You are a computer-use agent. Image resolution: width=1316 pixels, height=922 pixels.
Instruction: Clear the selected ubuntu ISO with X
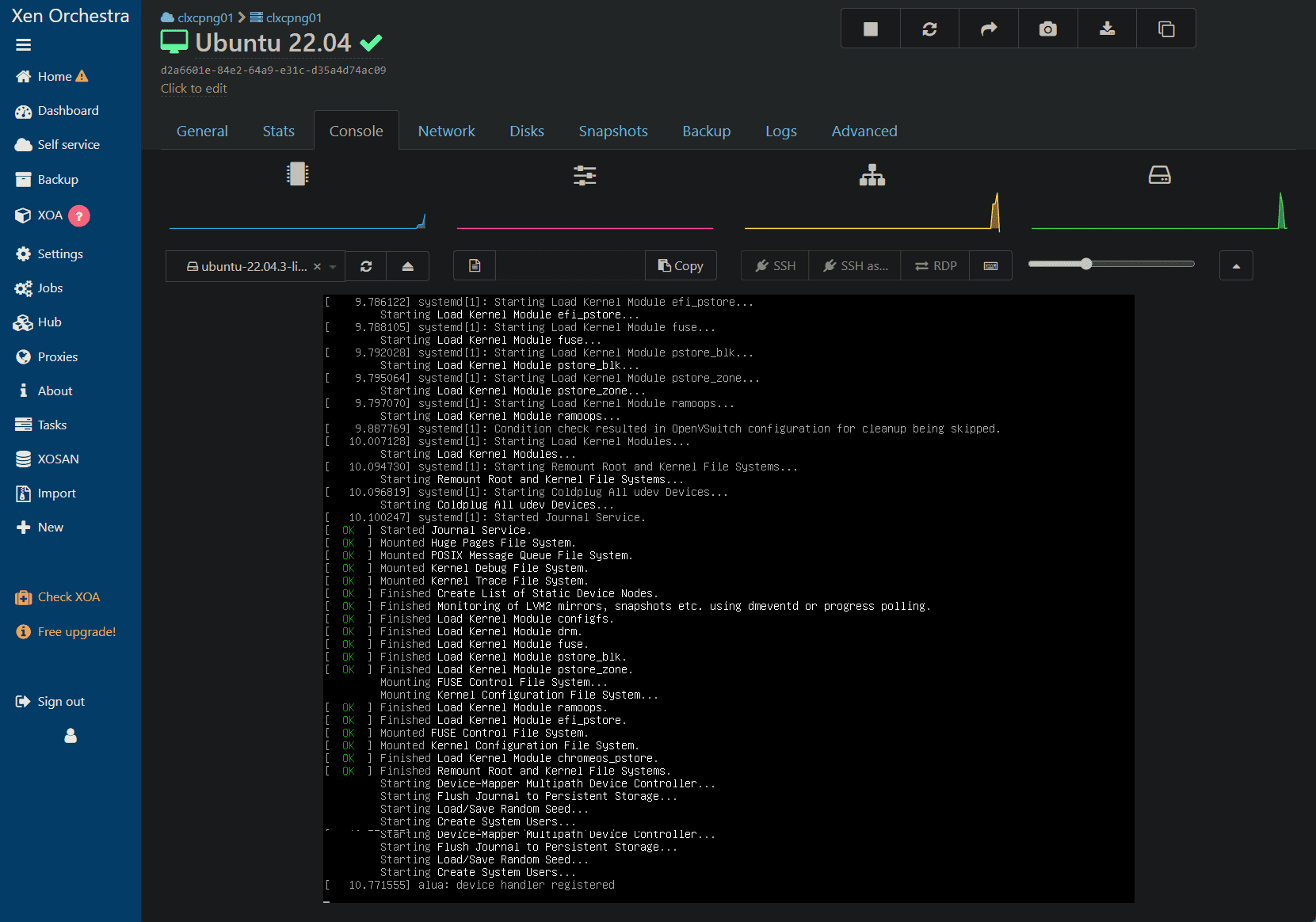(317, 267)
